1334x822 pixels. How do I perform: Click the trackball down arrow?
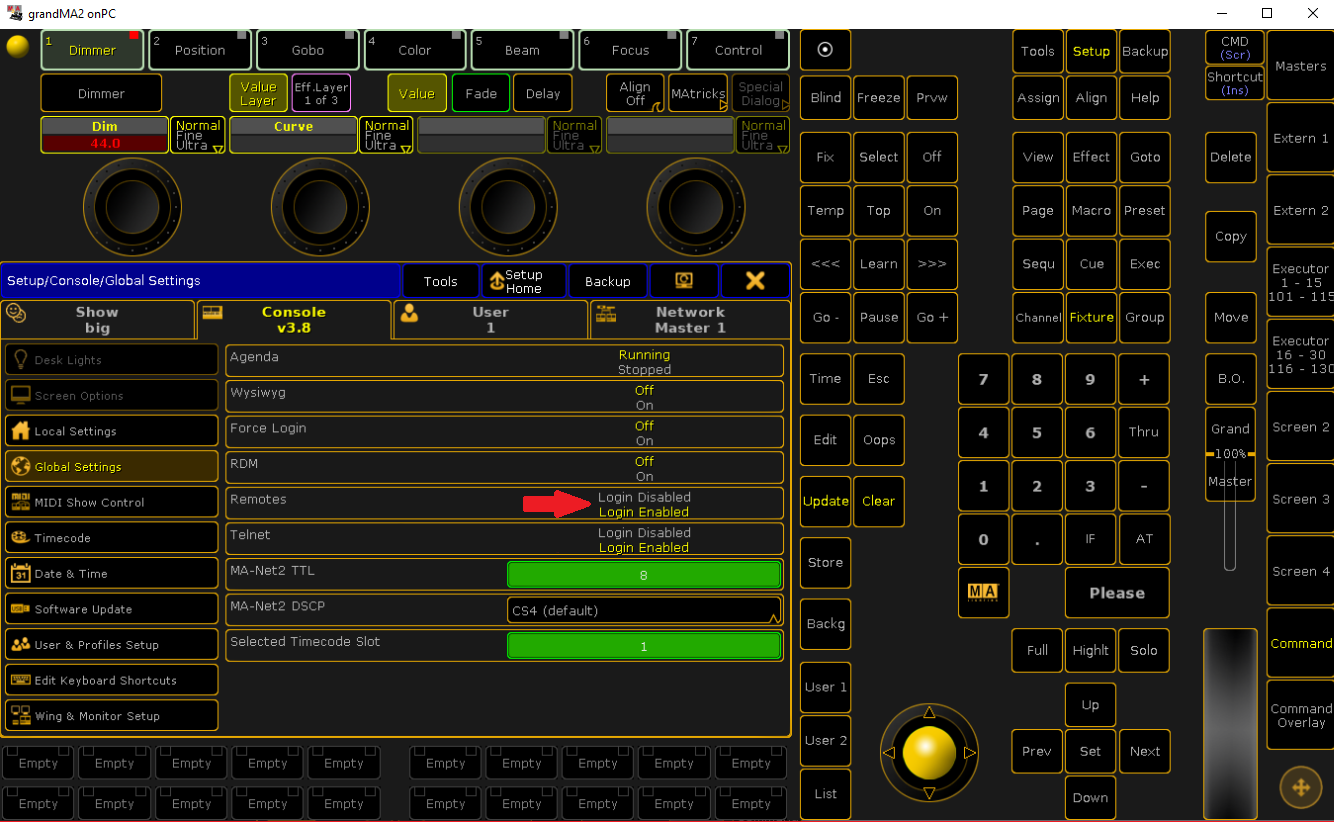pyautogui.click(x=929, y=793)
